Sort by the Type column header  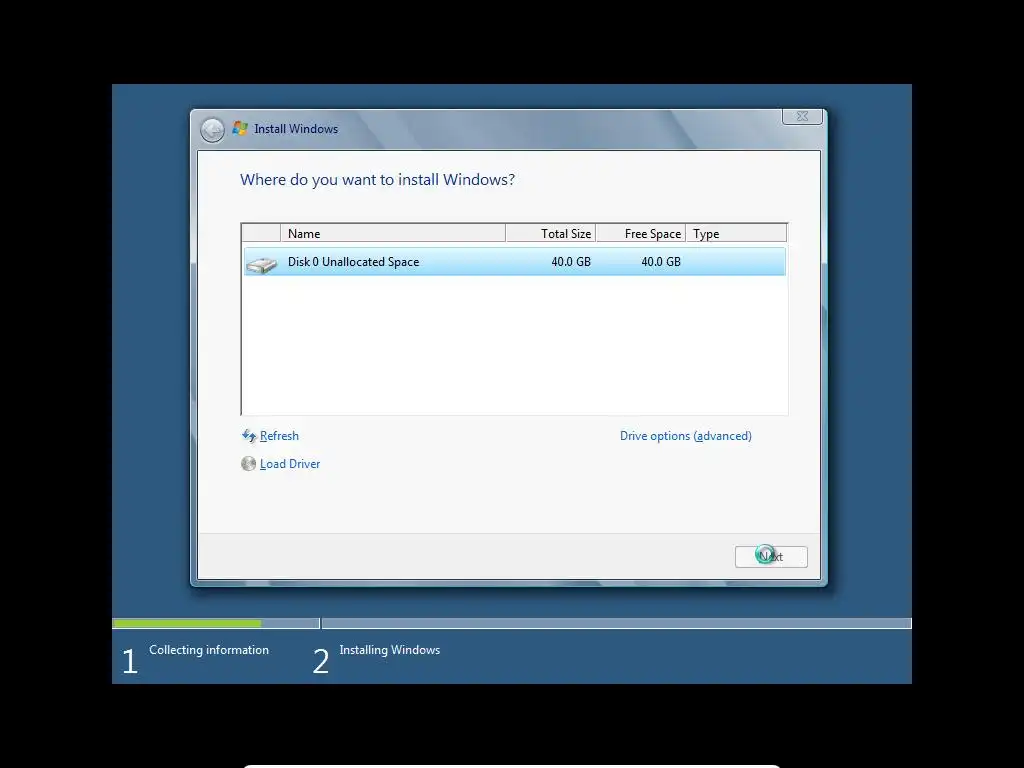[736, 233]
